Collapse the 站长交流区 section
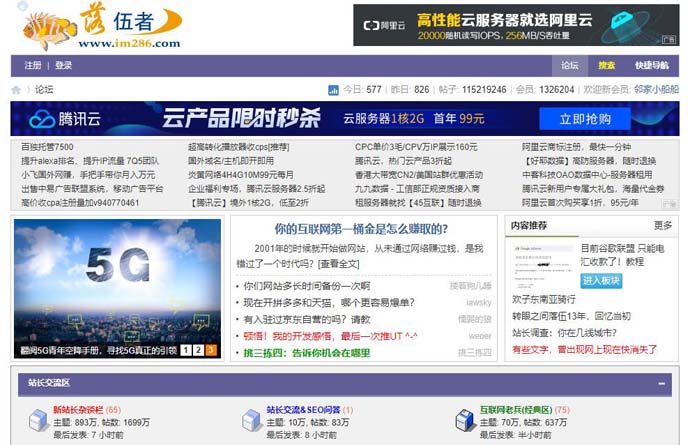 661,384
